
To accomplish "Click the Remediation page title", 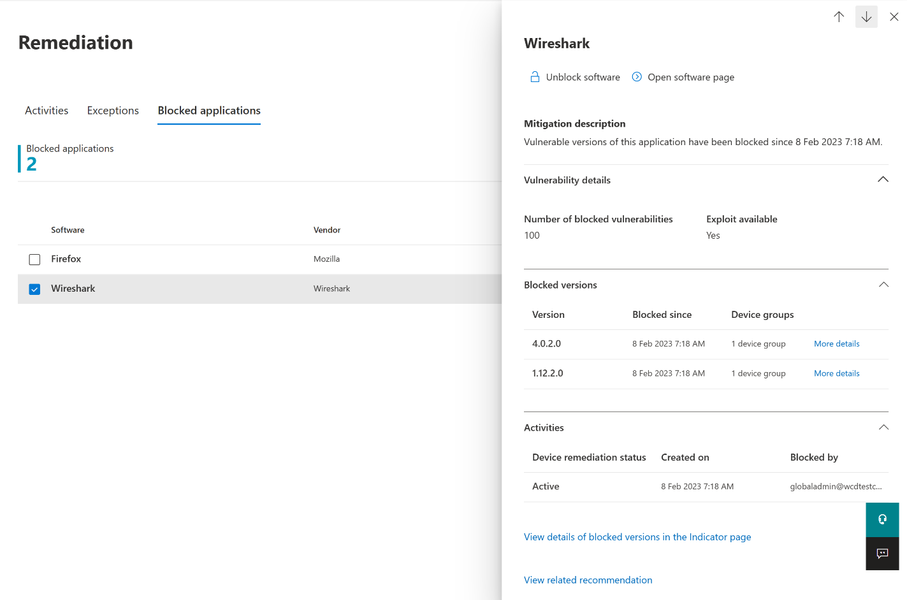I will click(x=76, y=42).
